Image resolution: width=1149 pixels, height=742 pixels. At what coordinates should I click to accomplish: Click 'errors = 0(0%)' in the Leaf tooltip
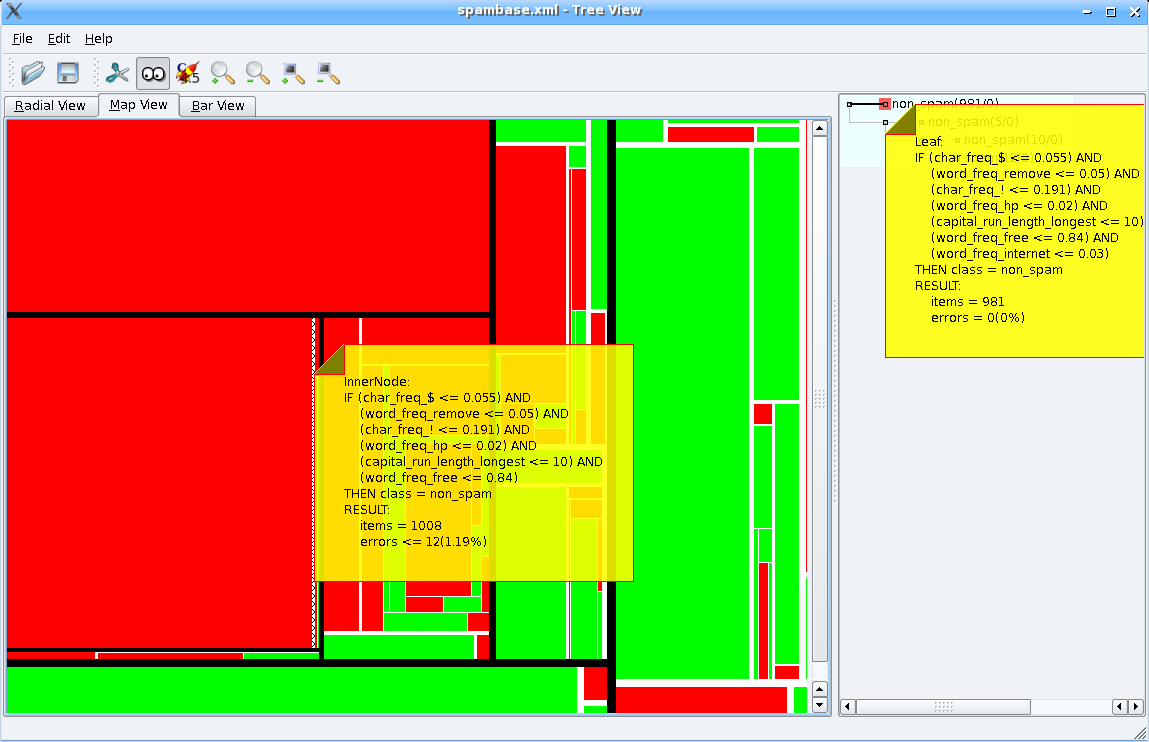click(978, 318)
